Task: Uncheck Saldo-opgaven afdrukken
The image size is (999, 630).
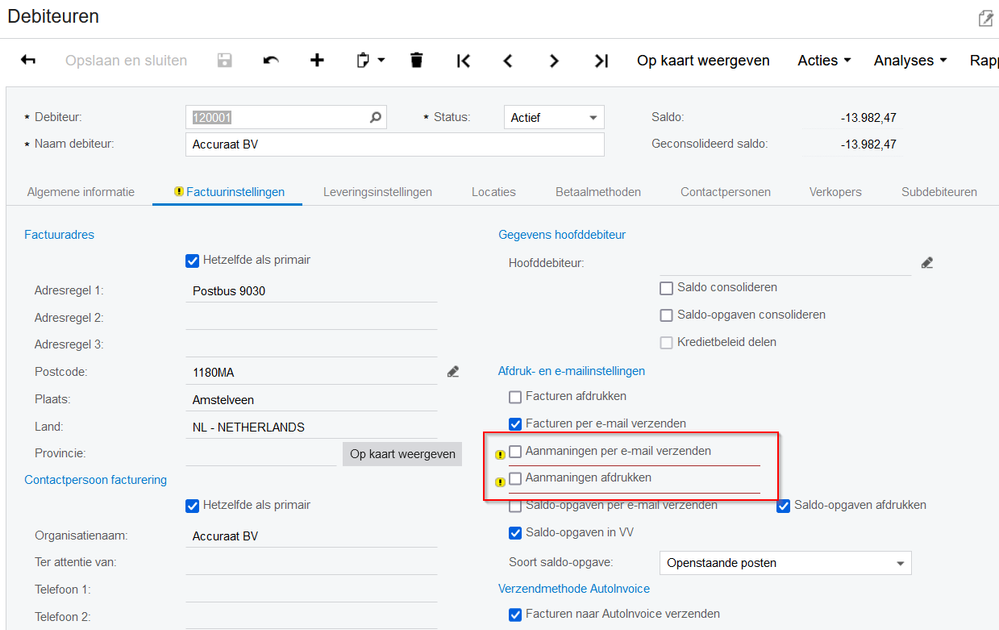Action: click(x=783, y=505)
